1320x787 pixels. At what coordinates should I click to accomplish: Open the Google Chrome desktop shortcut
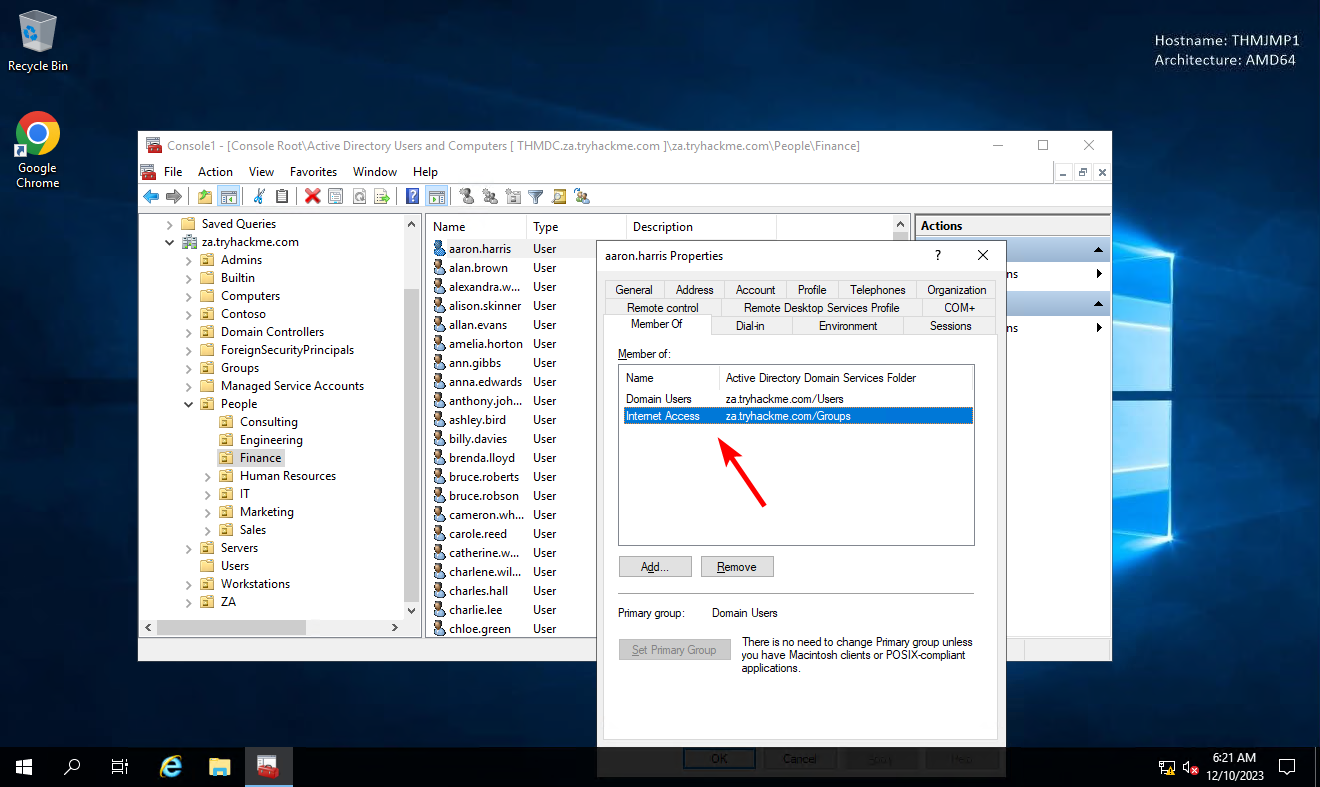38,150
